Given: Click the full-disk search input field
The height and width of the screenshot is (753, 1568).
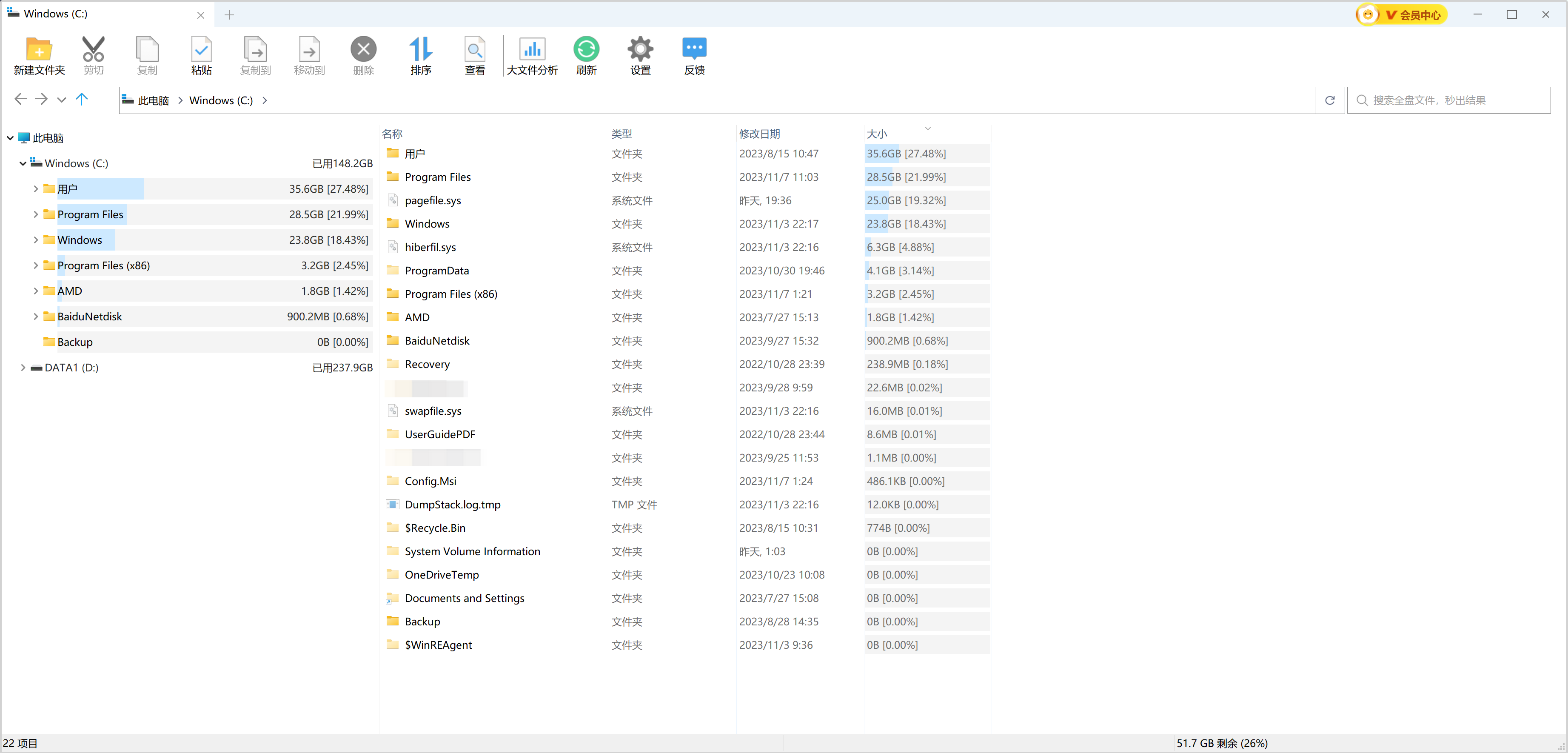Looking at the screenshot, I should tap(1449, 100).
